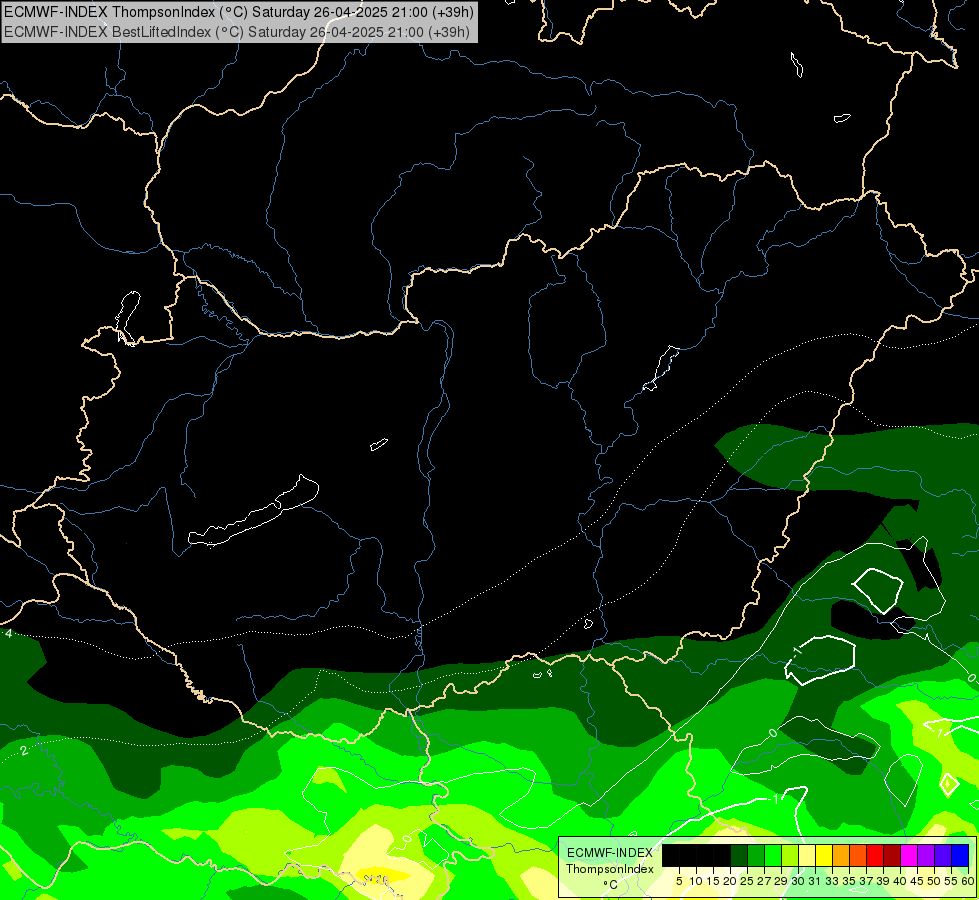Choose the orange-red 35-37 legend swatch
The image size is (979, 900).
[x=858, y=855]
